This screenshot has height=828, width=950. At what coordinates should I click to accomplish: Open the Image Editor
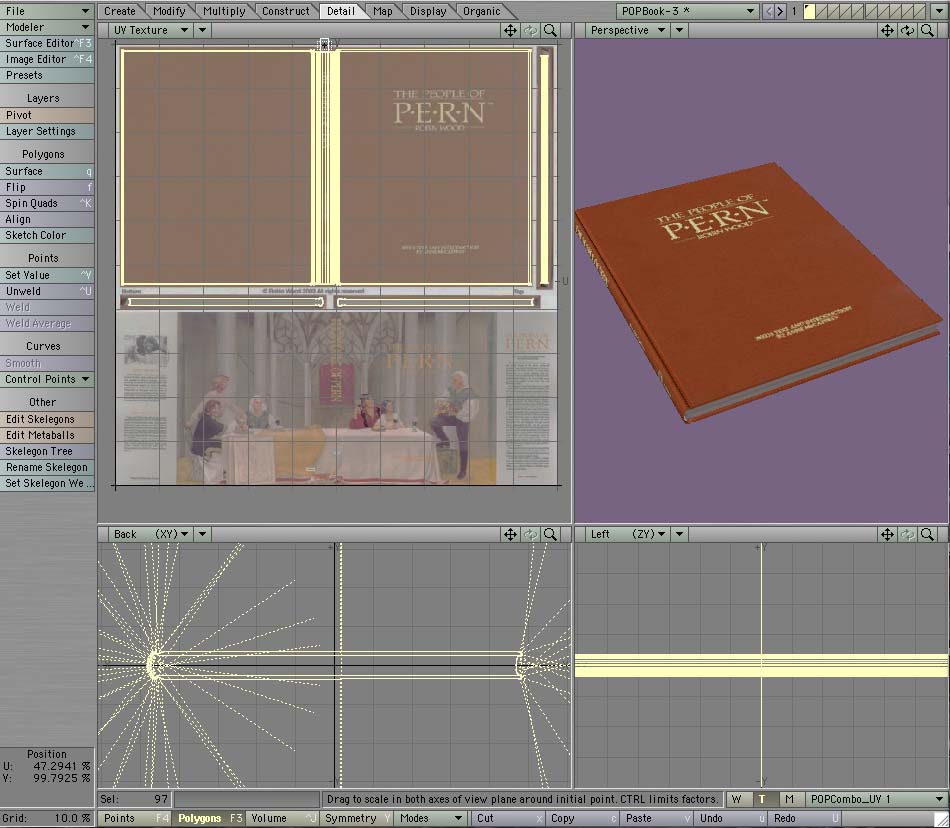[x=47, y=59]
